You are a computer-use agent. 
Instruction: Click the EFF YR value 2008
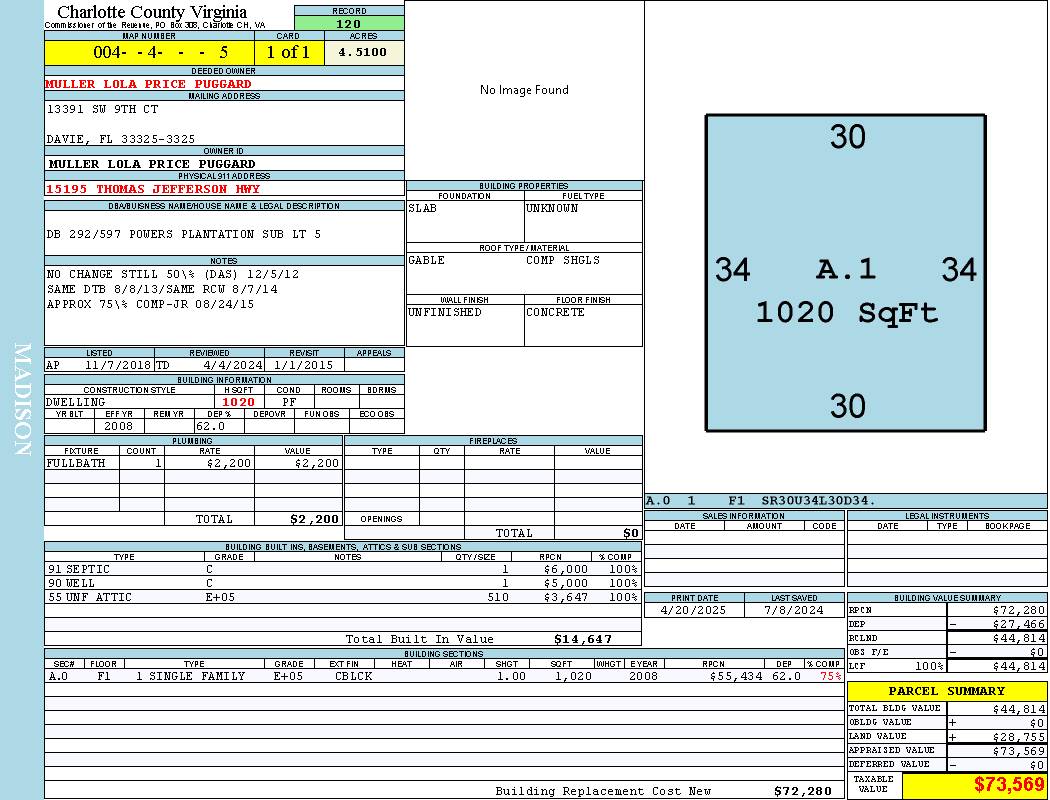(119, 426)
